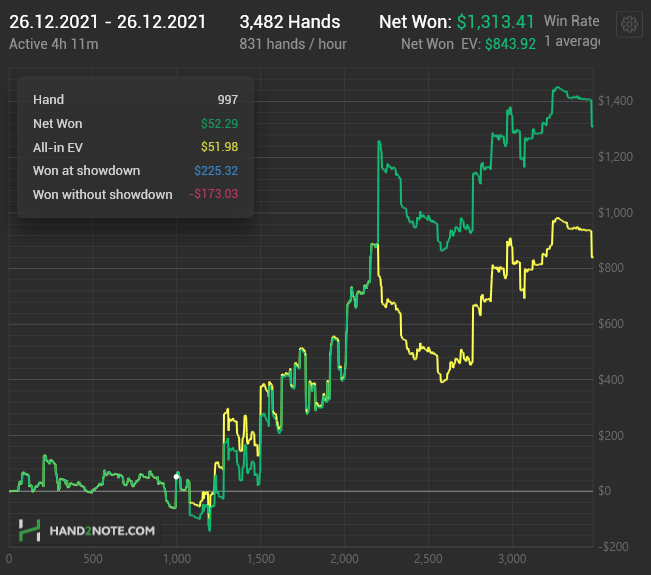Click the date range 26.12.2021 - 26.12.2021
This screenshot has height=575, width=651.
[x=108, y=22]
